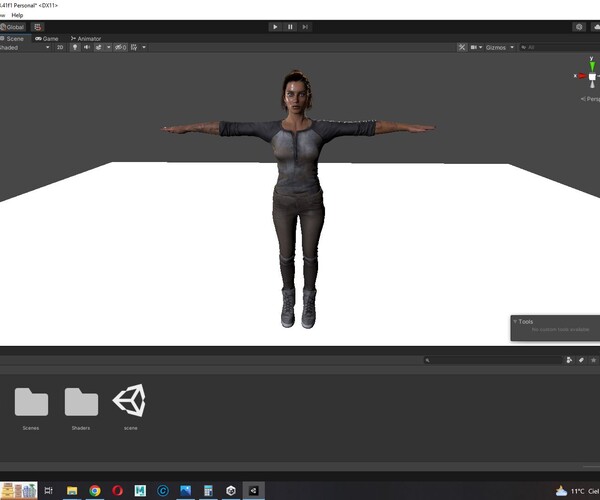This screenshot has height=500, width=600.
Task: Click the green Y axis gizmo cone
Action: (x=592, y=65)
